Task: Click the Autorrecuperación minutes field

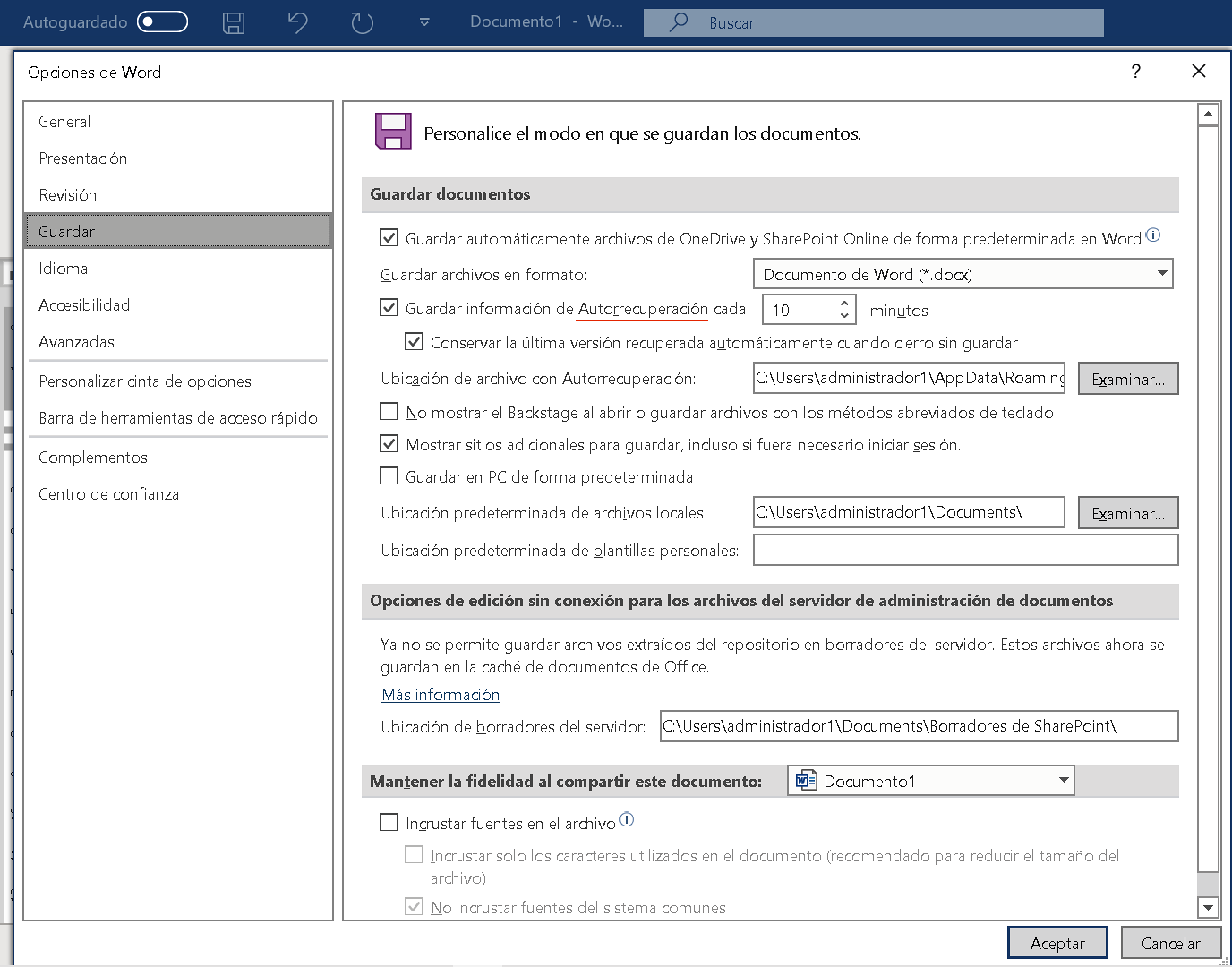Action: 800,310
